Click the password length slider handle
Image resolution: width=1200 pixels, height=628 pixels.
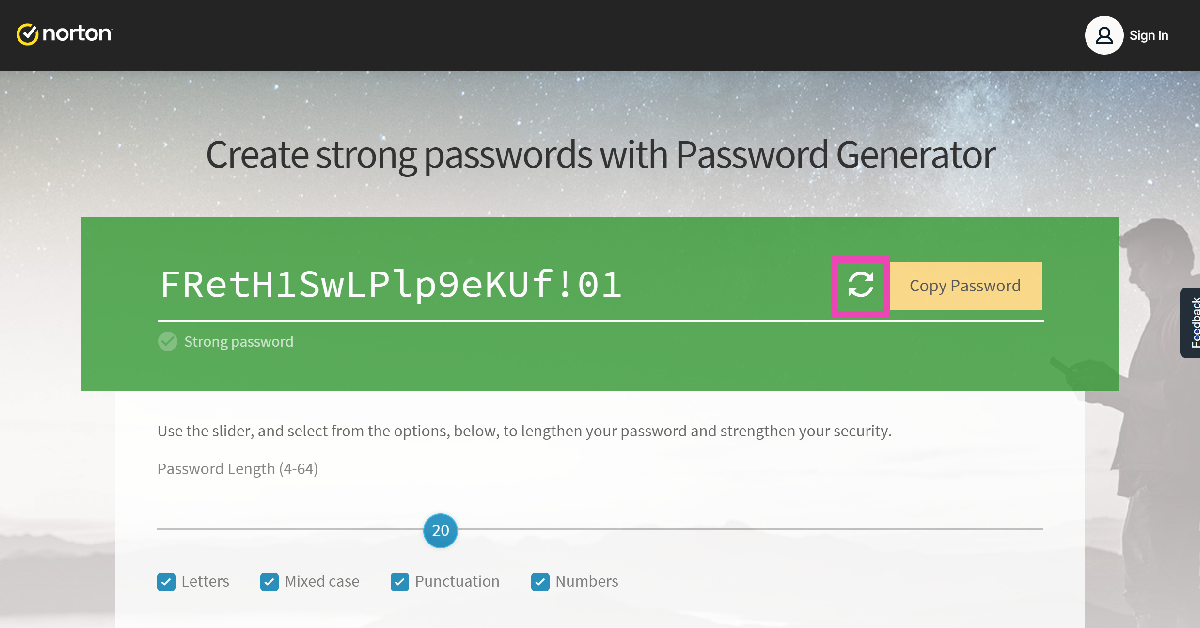click(440, 531)
